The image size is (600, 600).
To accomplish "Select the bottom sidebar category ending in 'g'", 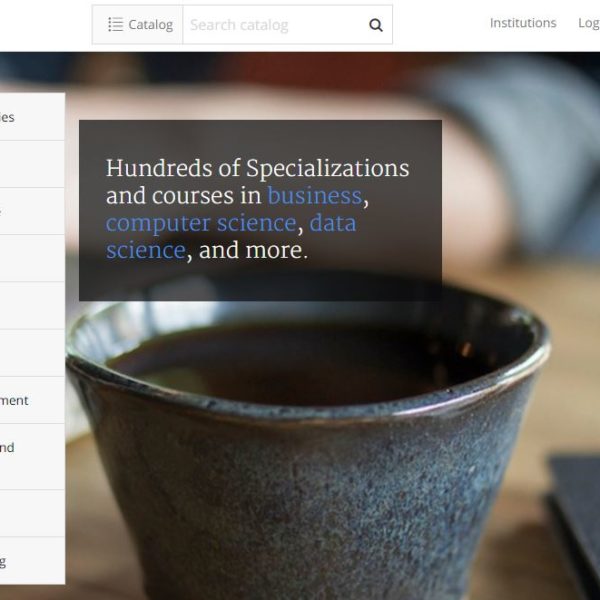I will pyautogui.click(x=32, y=561).
